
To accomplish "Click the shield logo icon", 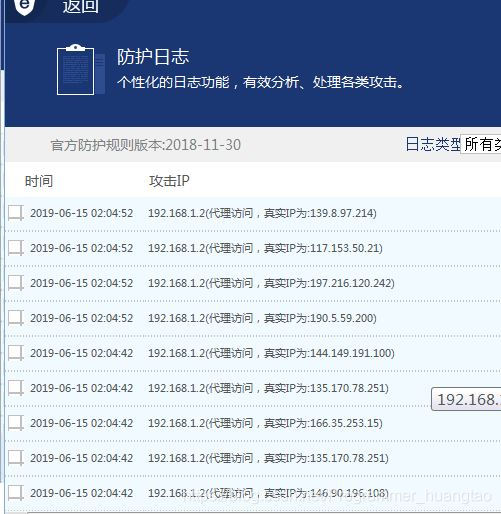I will [x=25, y=7].
